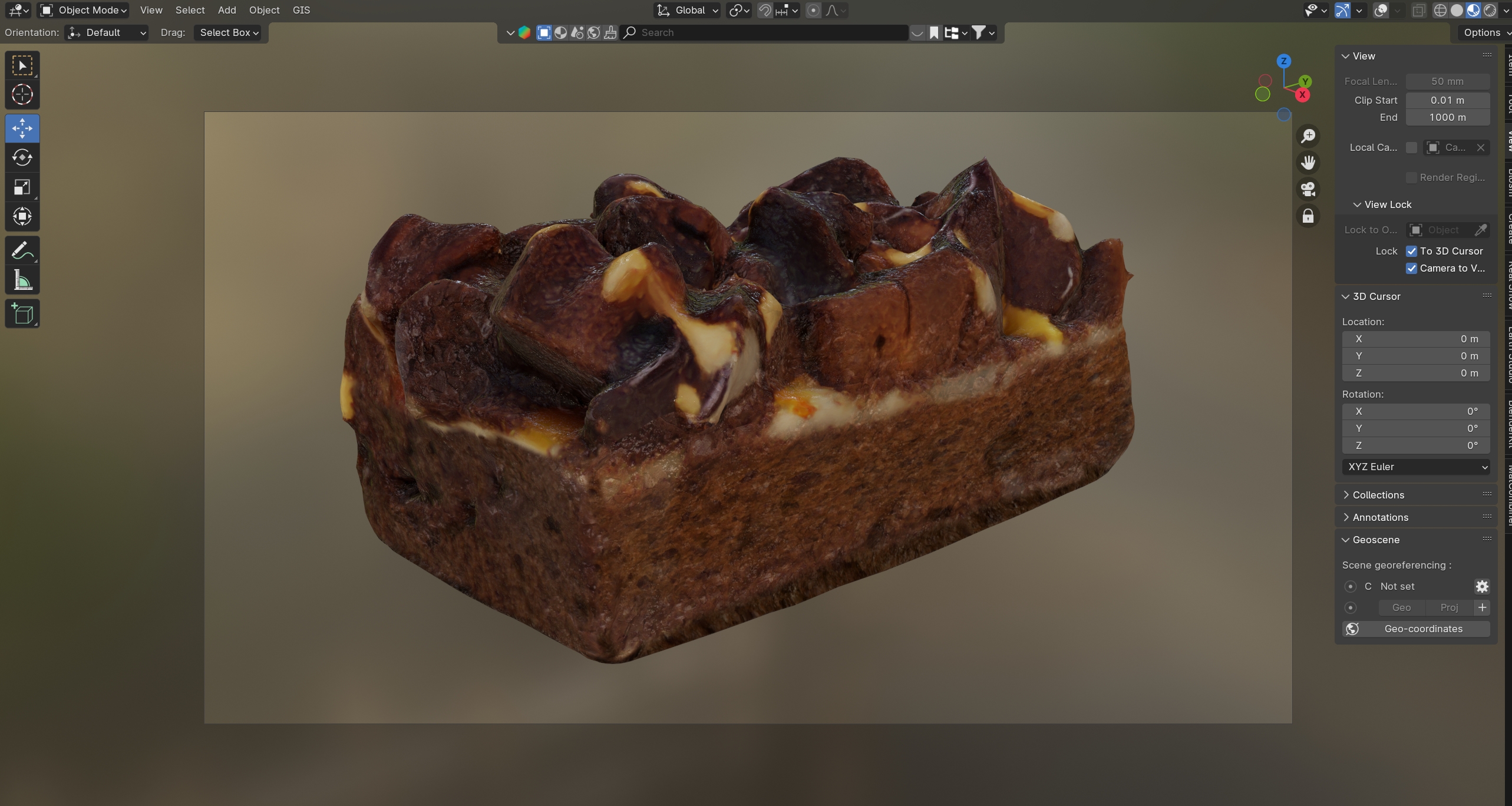Select the Measure tool
1512x806 pixels.
22,281
